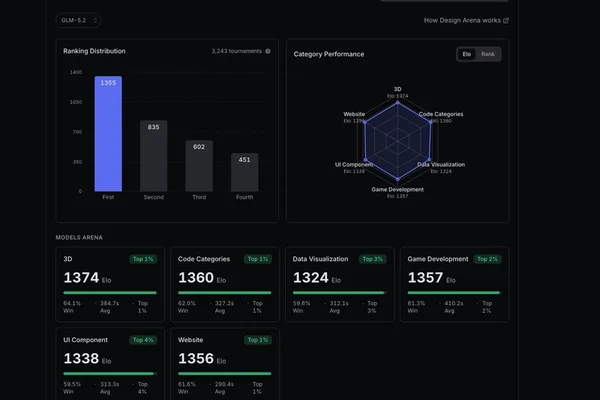Click the Top 3% badge on Data Visualization
The image size is (600, 400).
(372, 259)
